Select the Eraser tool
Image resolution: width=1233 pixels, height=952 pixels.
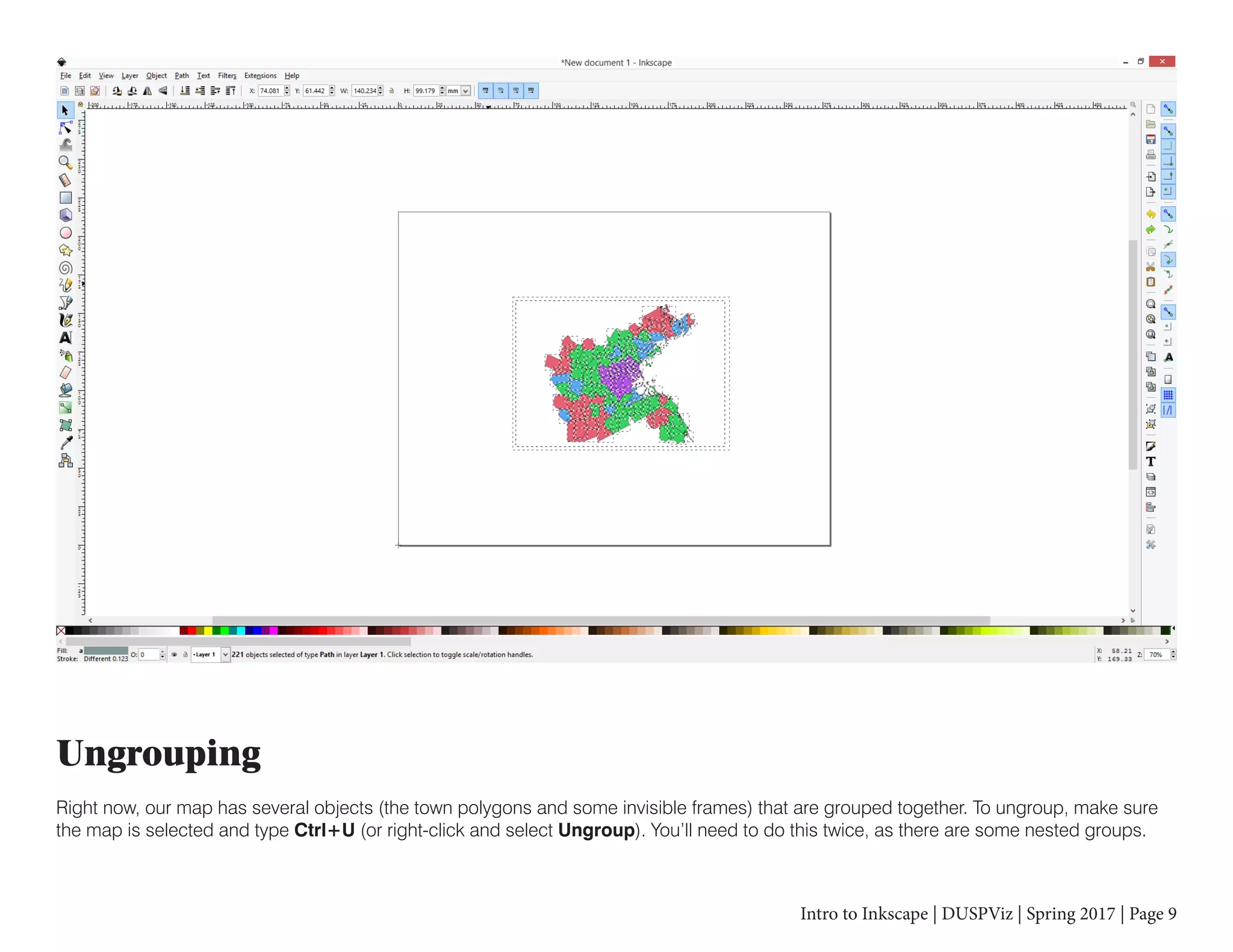point(65,372)
